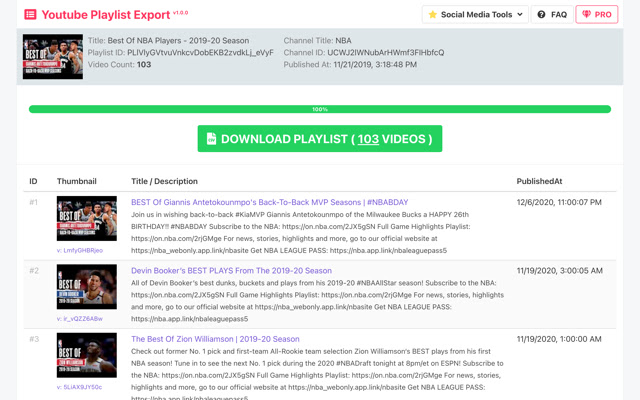Image resolution: width=640 pixels, height=400 pixels.
Task: Click the v1.0.0 version label
Action: (180, 12)
